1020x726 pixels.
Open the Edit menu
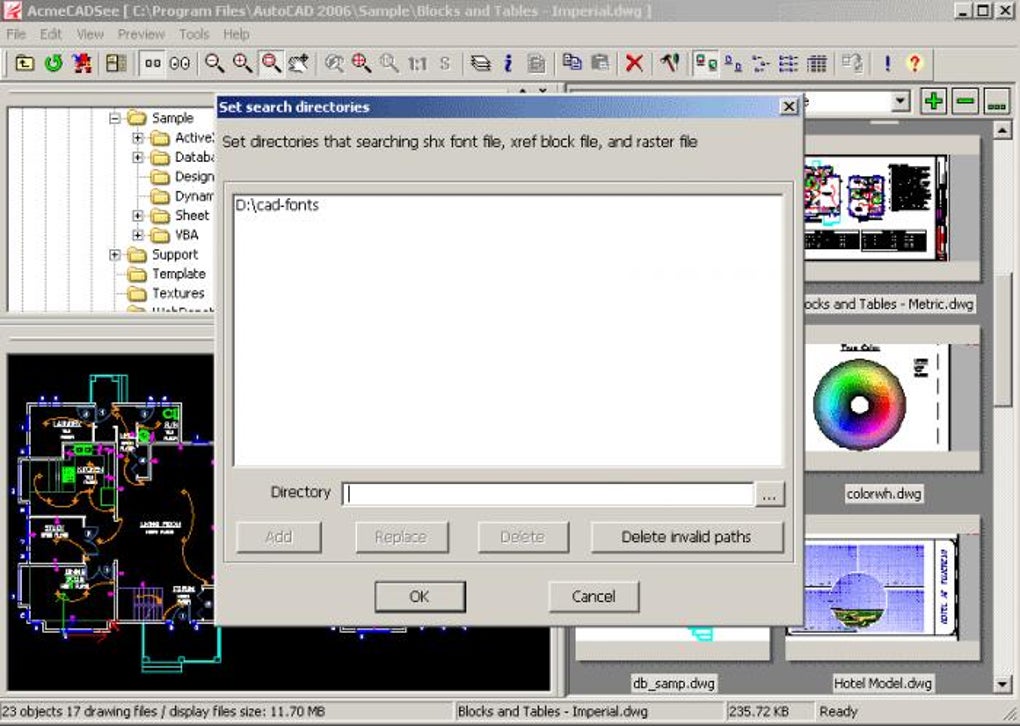pyautogui.click(x=51, y=34)
